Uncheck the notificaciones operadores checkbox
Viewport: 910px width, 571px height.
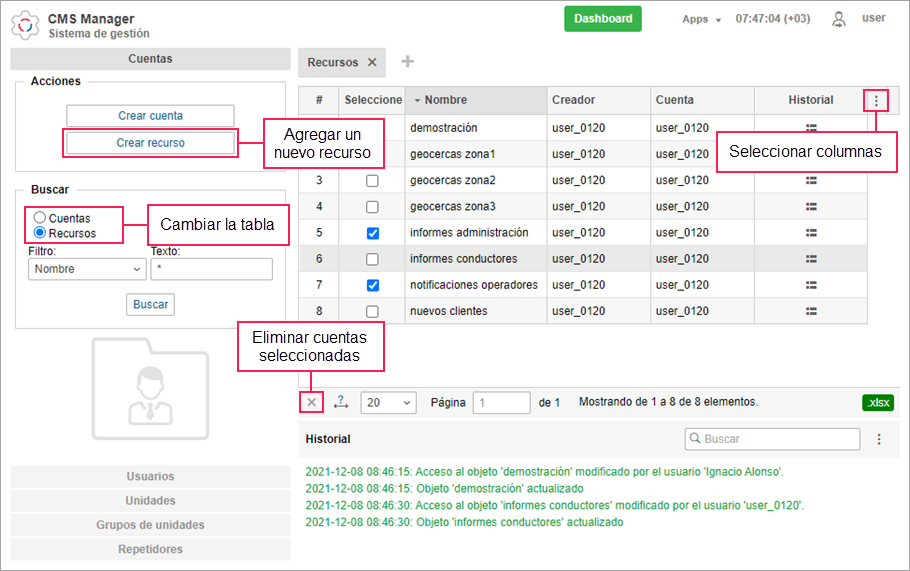pos(373,286)
